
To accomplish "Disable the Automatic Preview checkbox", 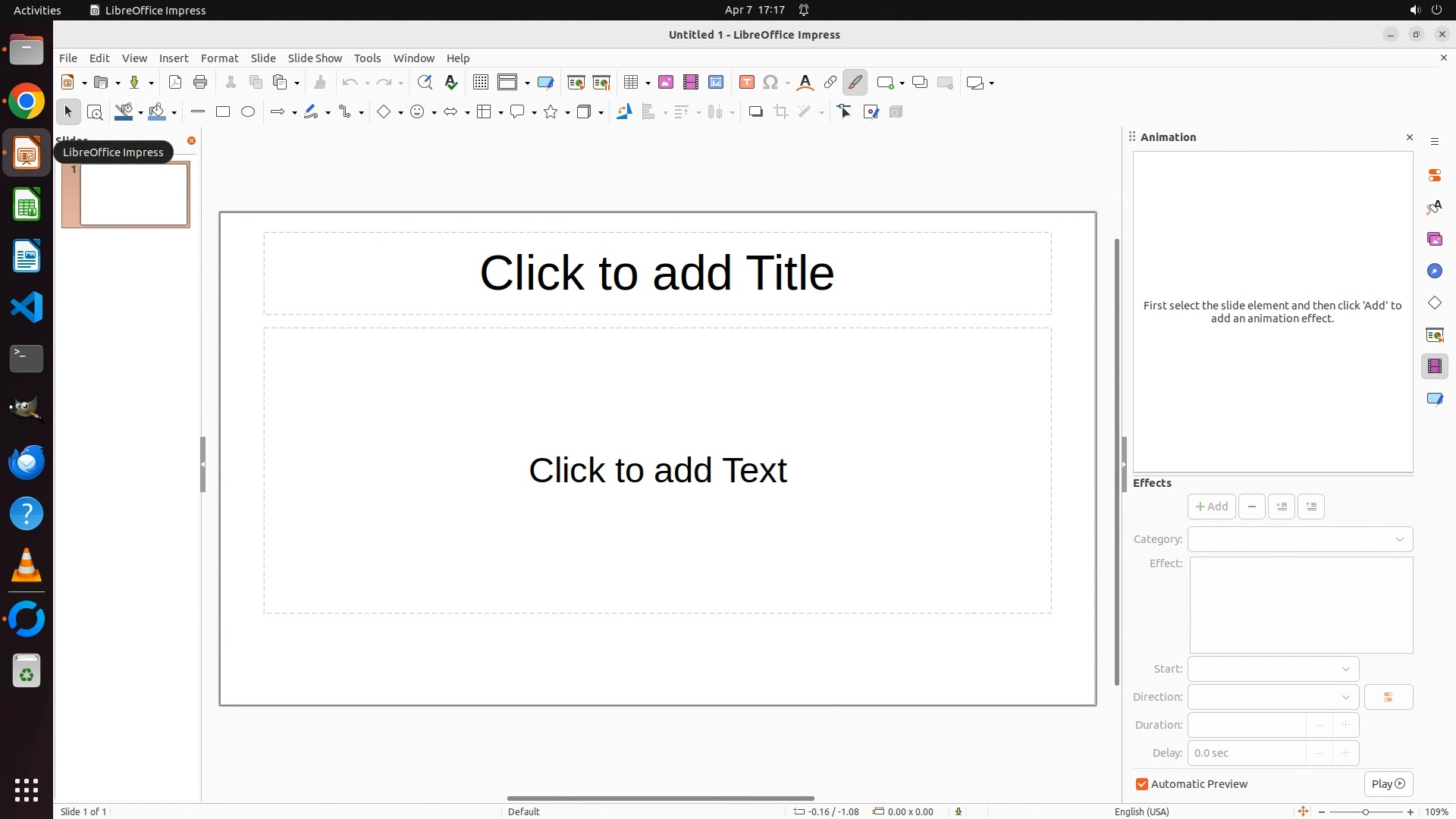I will (1142, 784).
